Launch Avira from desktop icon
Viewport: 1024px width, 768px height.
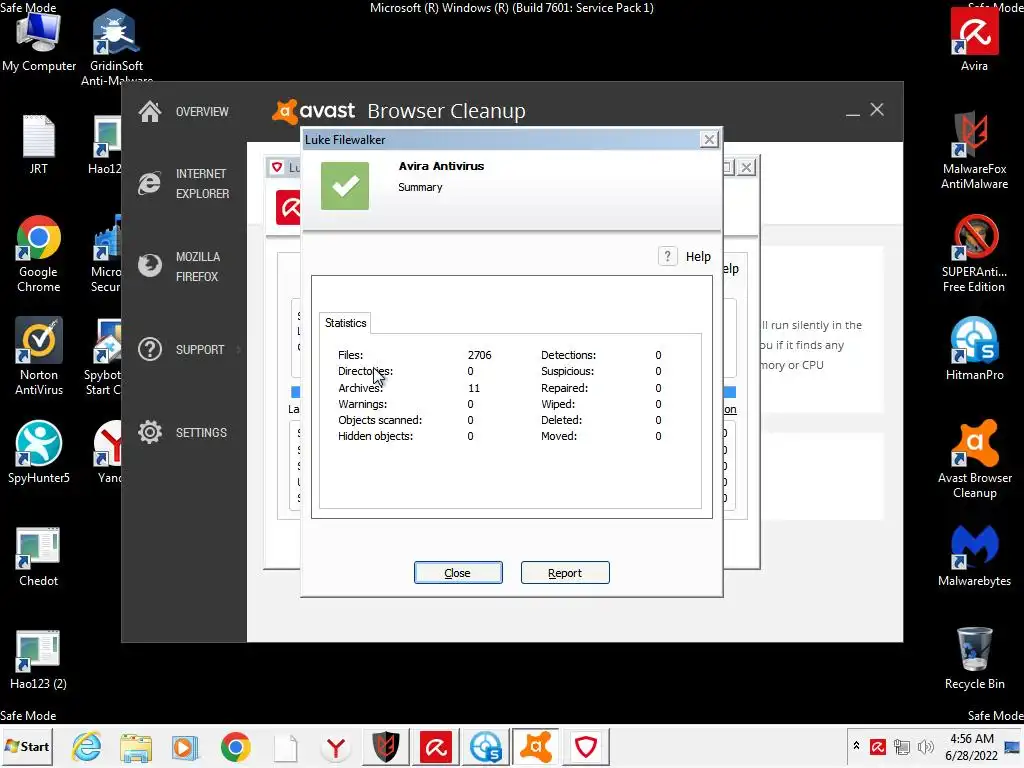(x=974, y=40)
